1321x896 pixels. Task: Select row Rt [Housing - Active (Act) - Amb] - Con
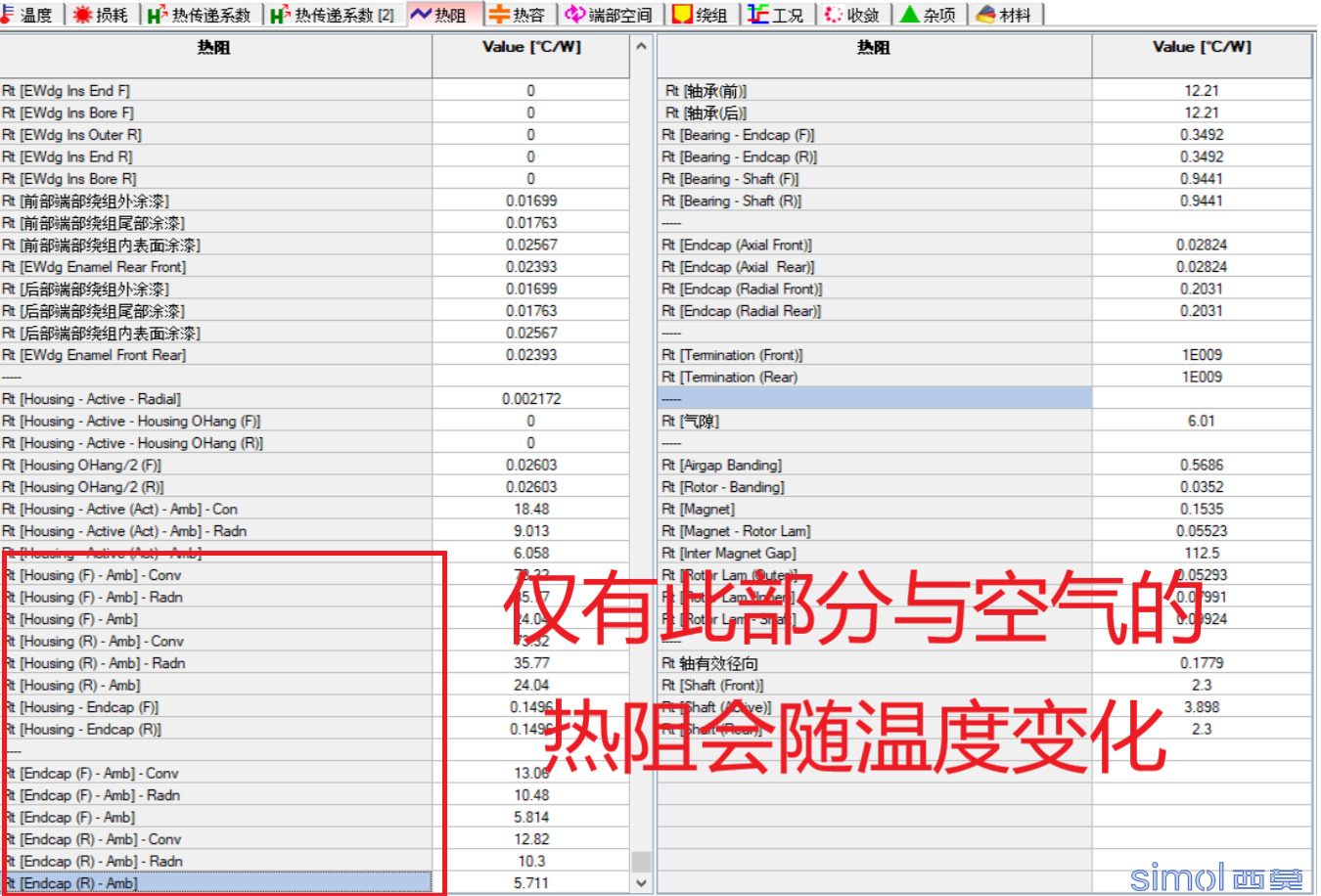pyautogui.click(x=215, y=510)
